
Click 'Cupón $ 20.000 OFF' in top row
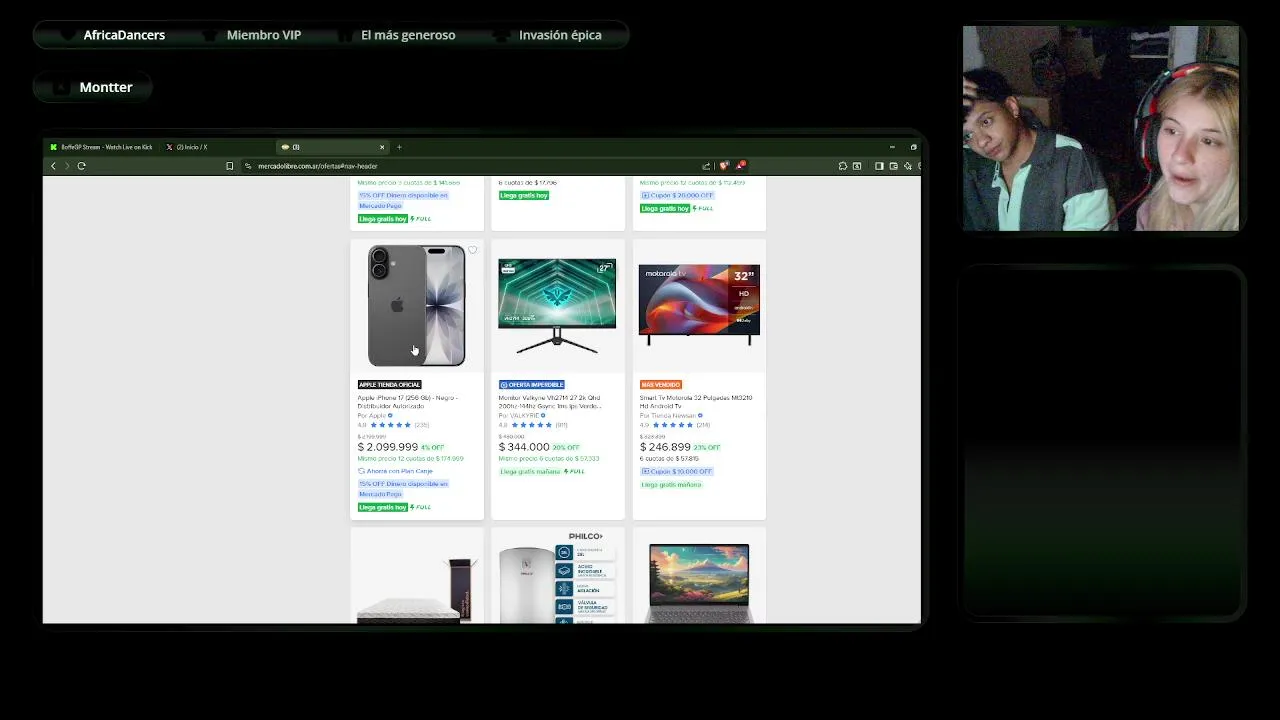tap(677, 195)
